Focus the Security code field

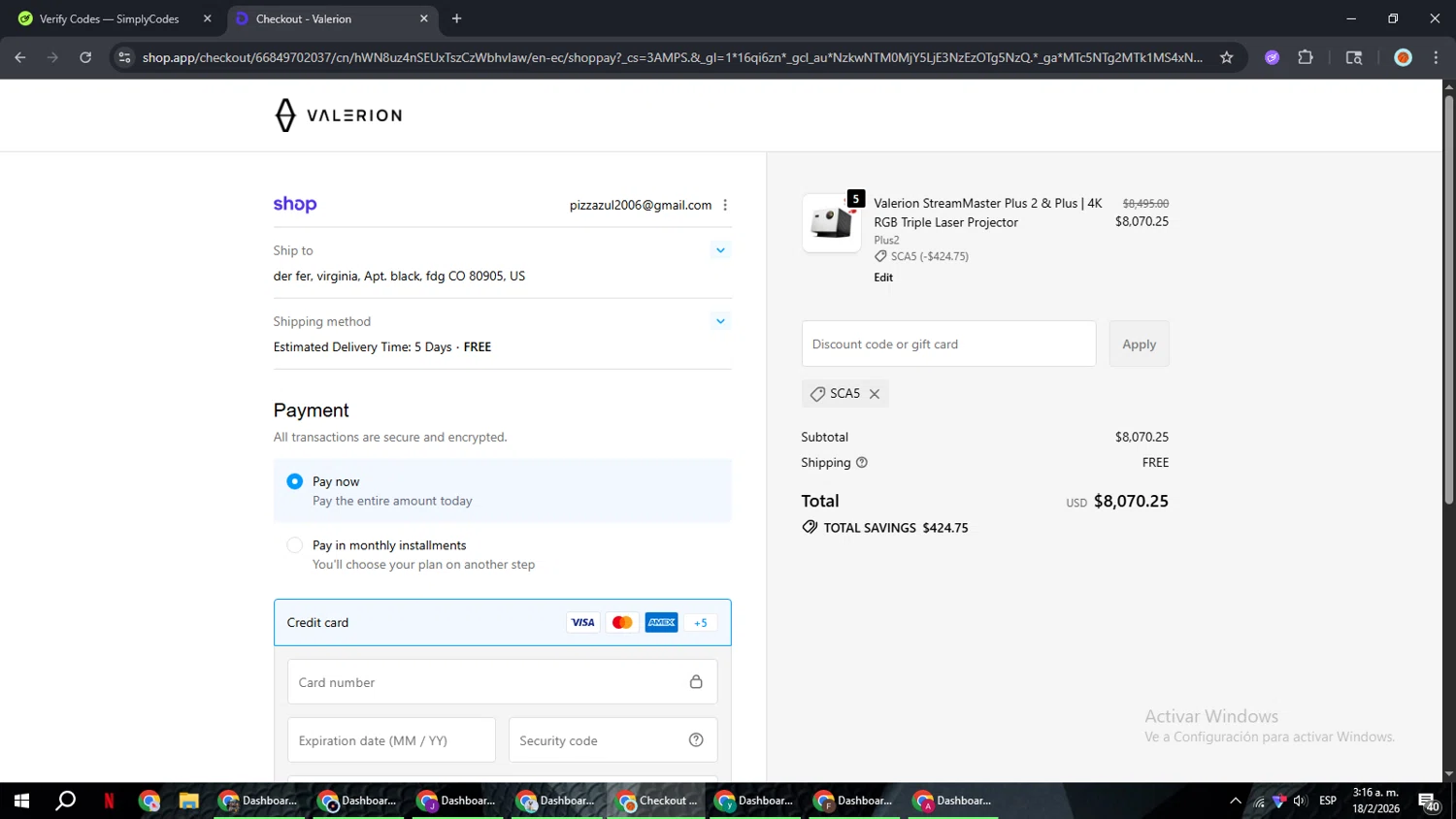click(612, 740)
